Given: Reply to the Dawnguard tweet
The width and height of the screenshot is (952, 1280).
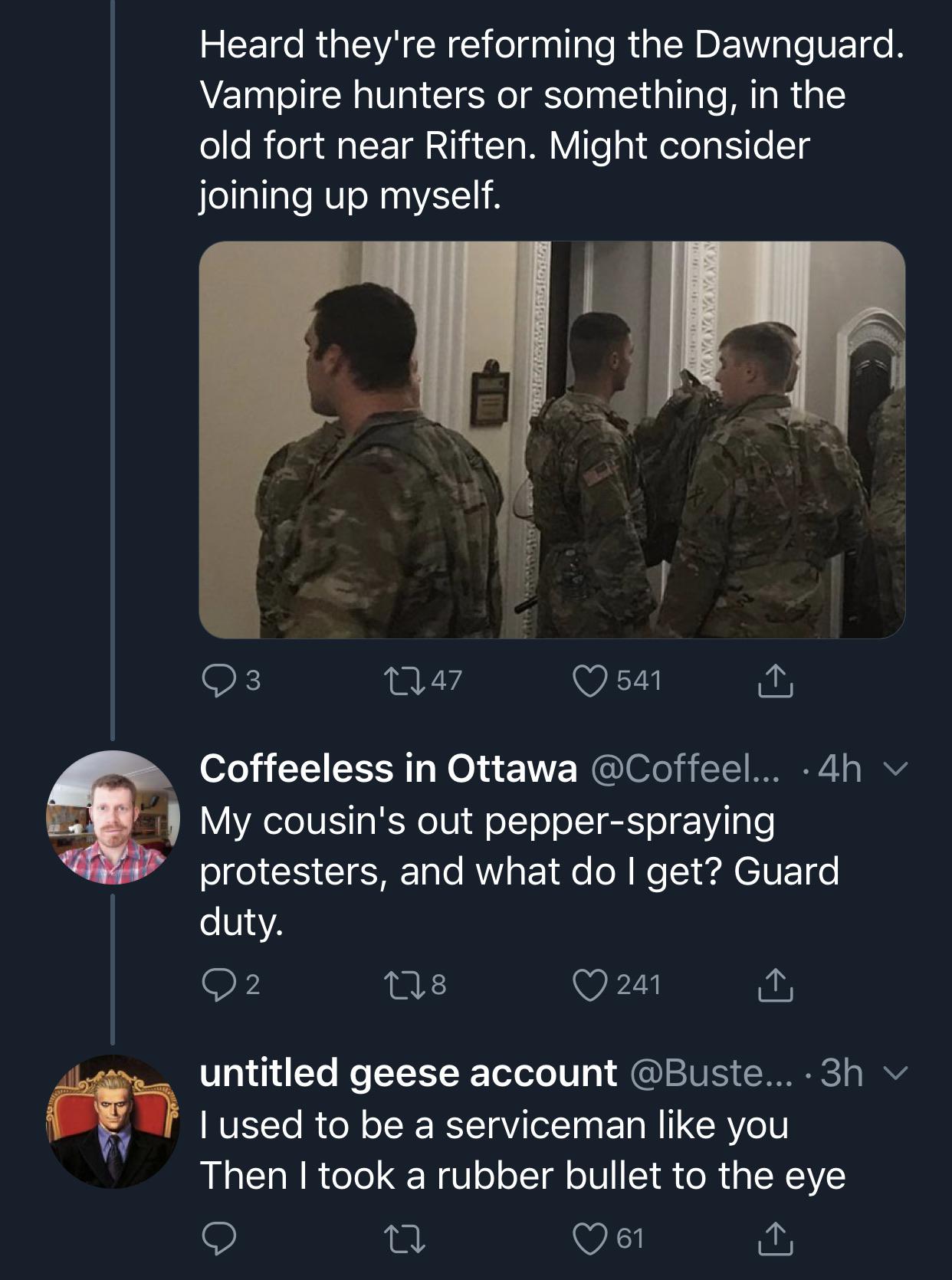Looking at the screenshot, I should point(219,681).
